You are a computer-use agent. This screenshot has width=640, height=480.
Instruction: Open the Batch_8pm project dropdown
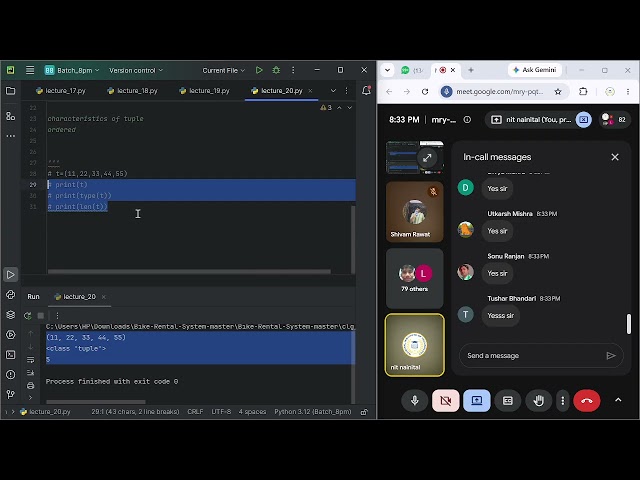point(72,70)
